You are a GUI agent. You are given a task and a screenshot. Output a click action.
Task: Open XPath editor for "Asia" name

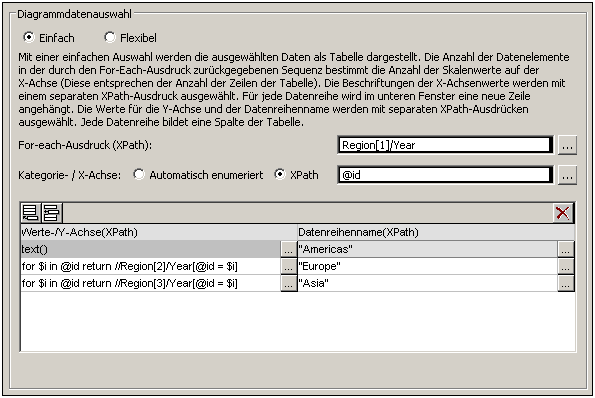tap(565, 283)
